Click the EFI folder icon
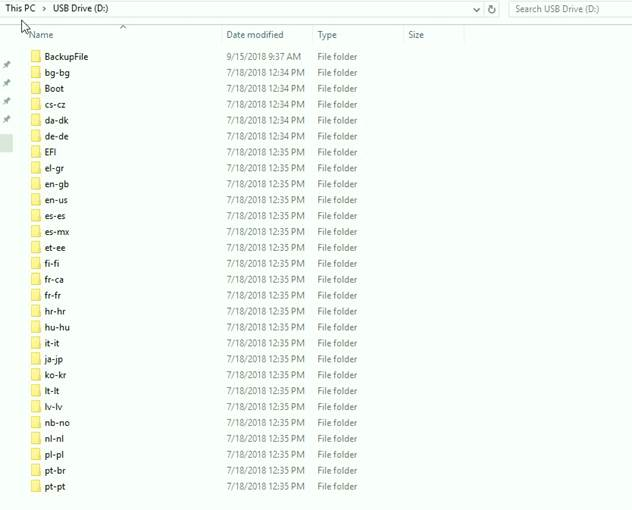The image size is (632, 510). click(36, 152)
